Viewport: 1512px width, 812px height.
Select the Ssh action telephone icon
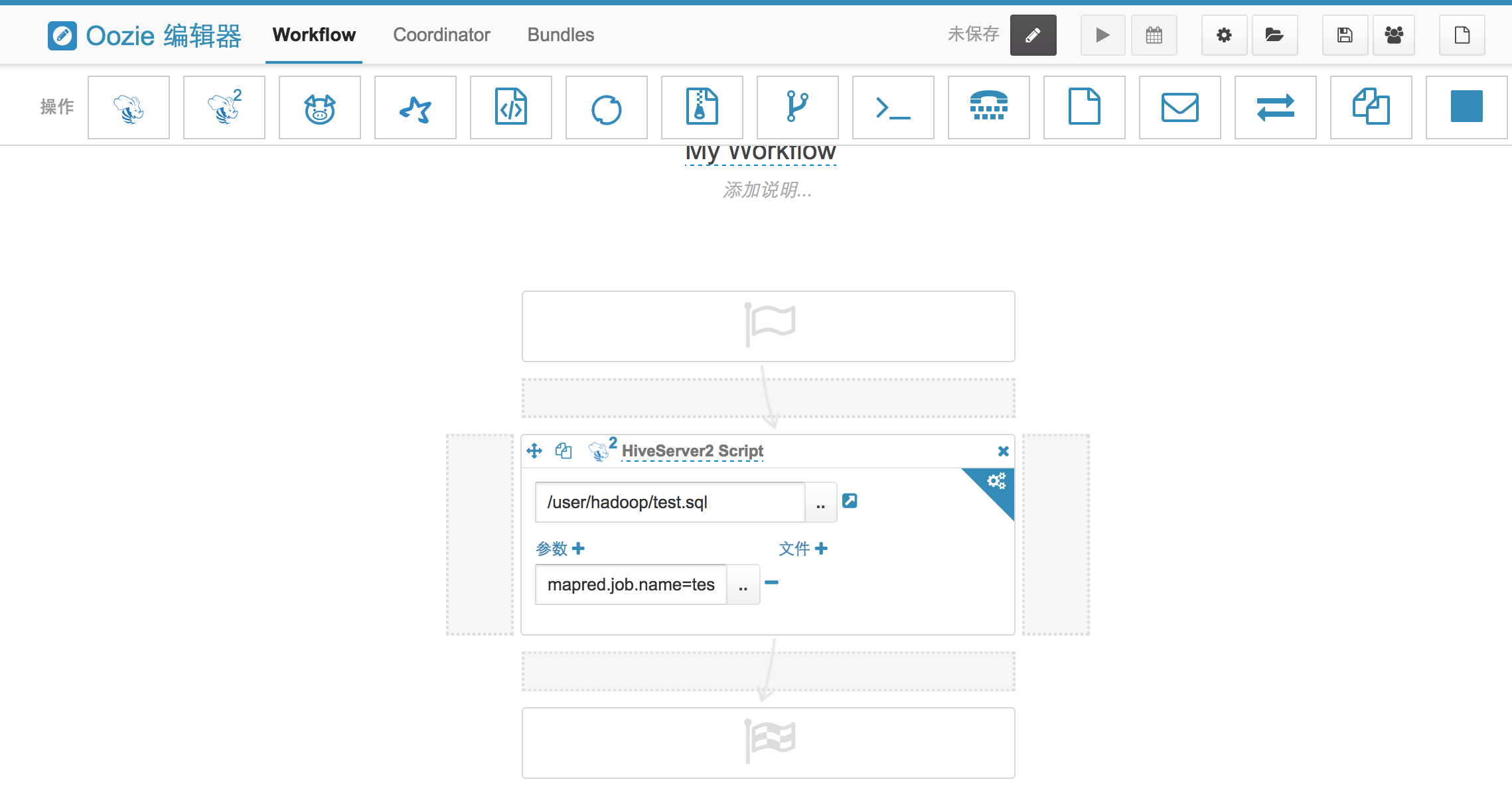[989, 107]
